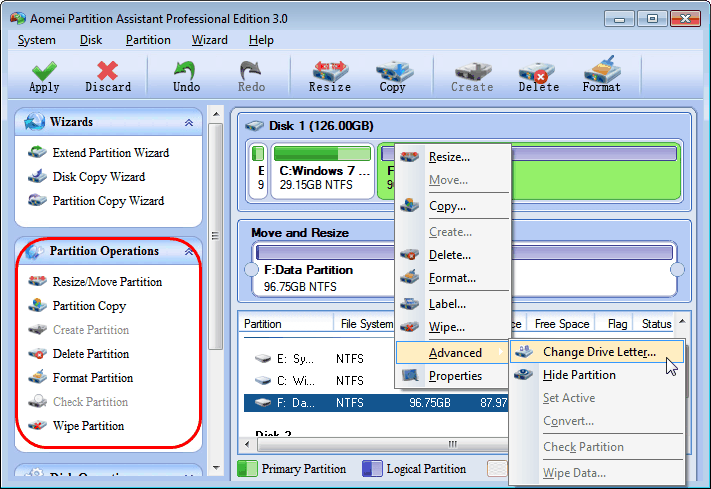Click the partition table scroll-left arrow
This screenshot has height=489, width=711.
(x=247, y=444)
